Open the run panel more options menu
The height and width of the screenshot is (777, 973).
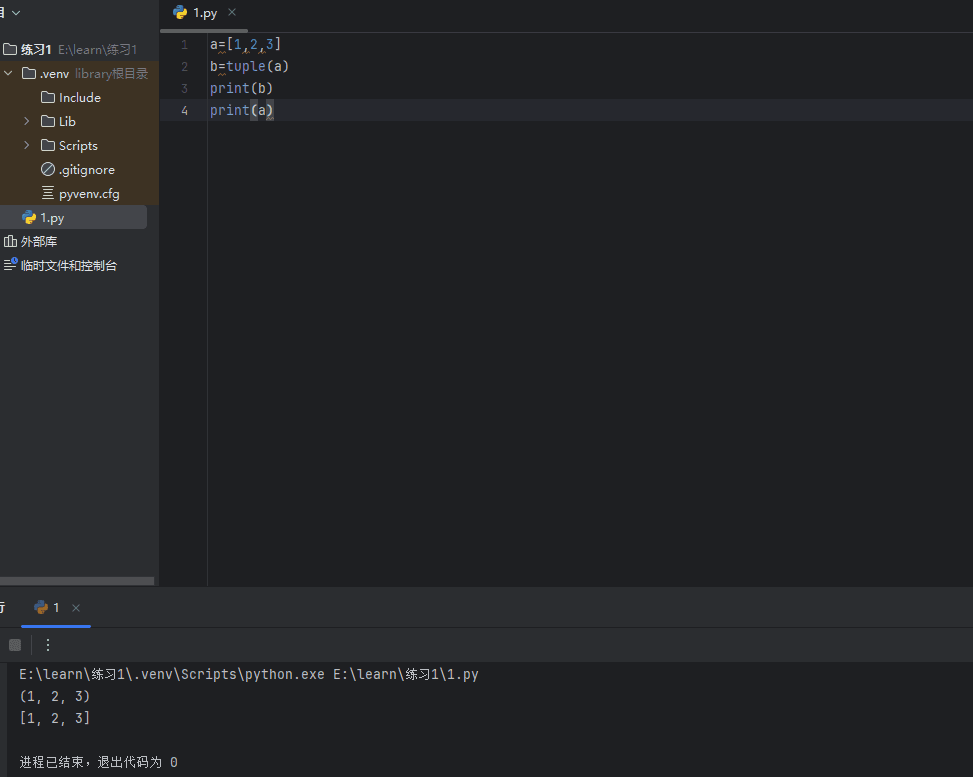pyautogui.click(x=48, y=645)
